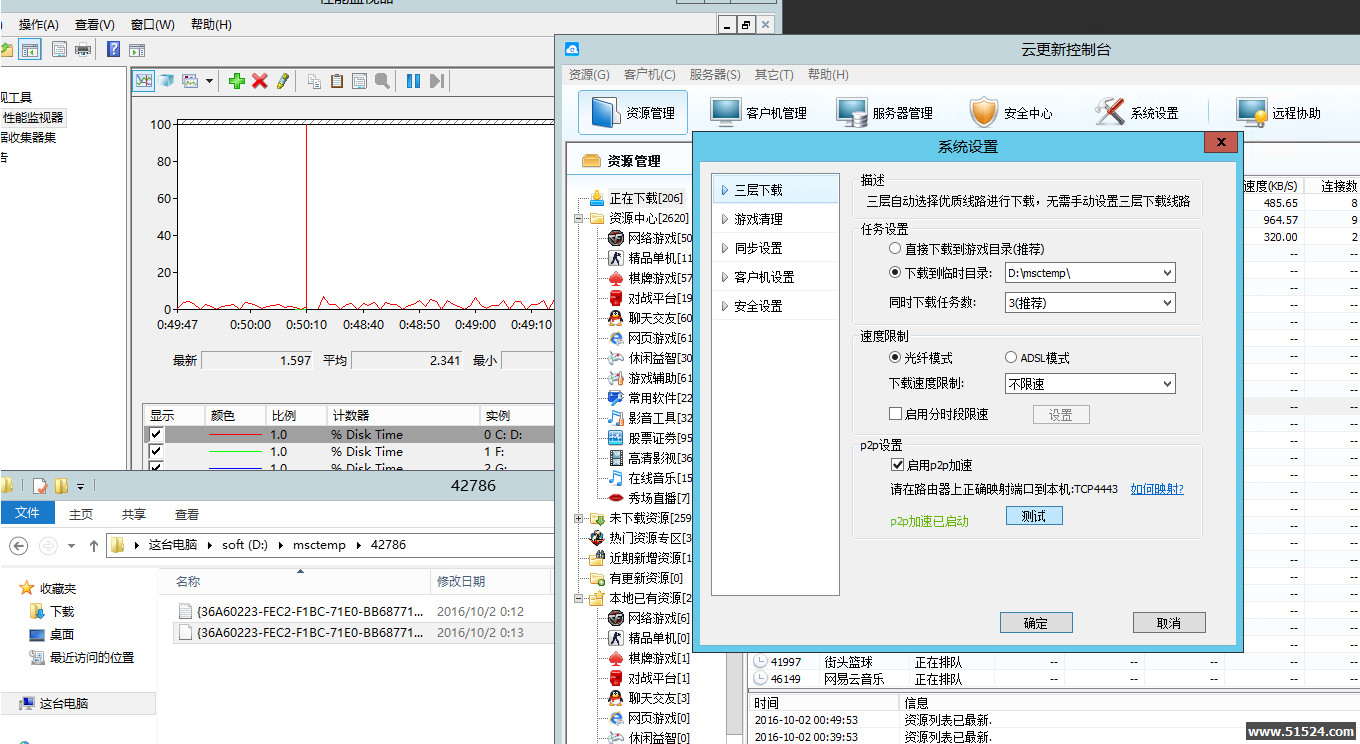Open the 下载速度限制 dropdown
The height and width of the screenshot is (744, 1360).
tap(1167, 384)
